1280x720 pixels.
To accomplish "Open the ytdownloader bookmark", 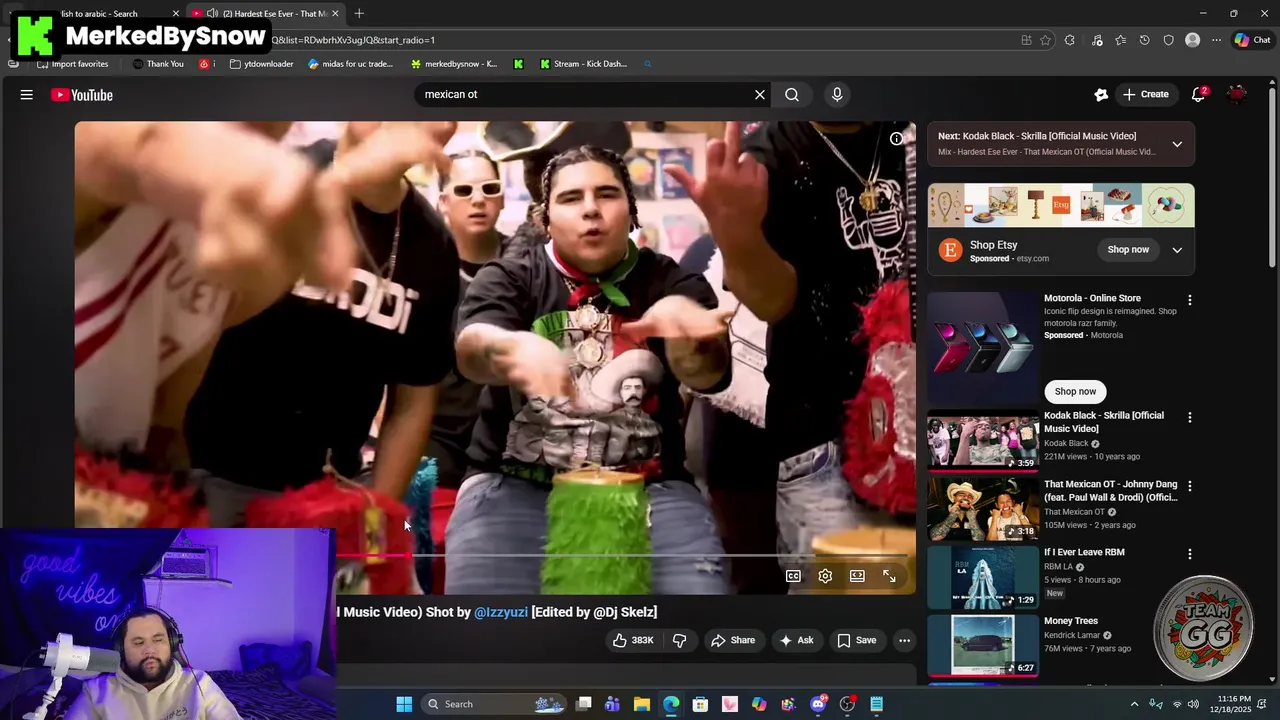I will 261,64.
